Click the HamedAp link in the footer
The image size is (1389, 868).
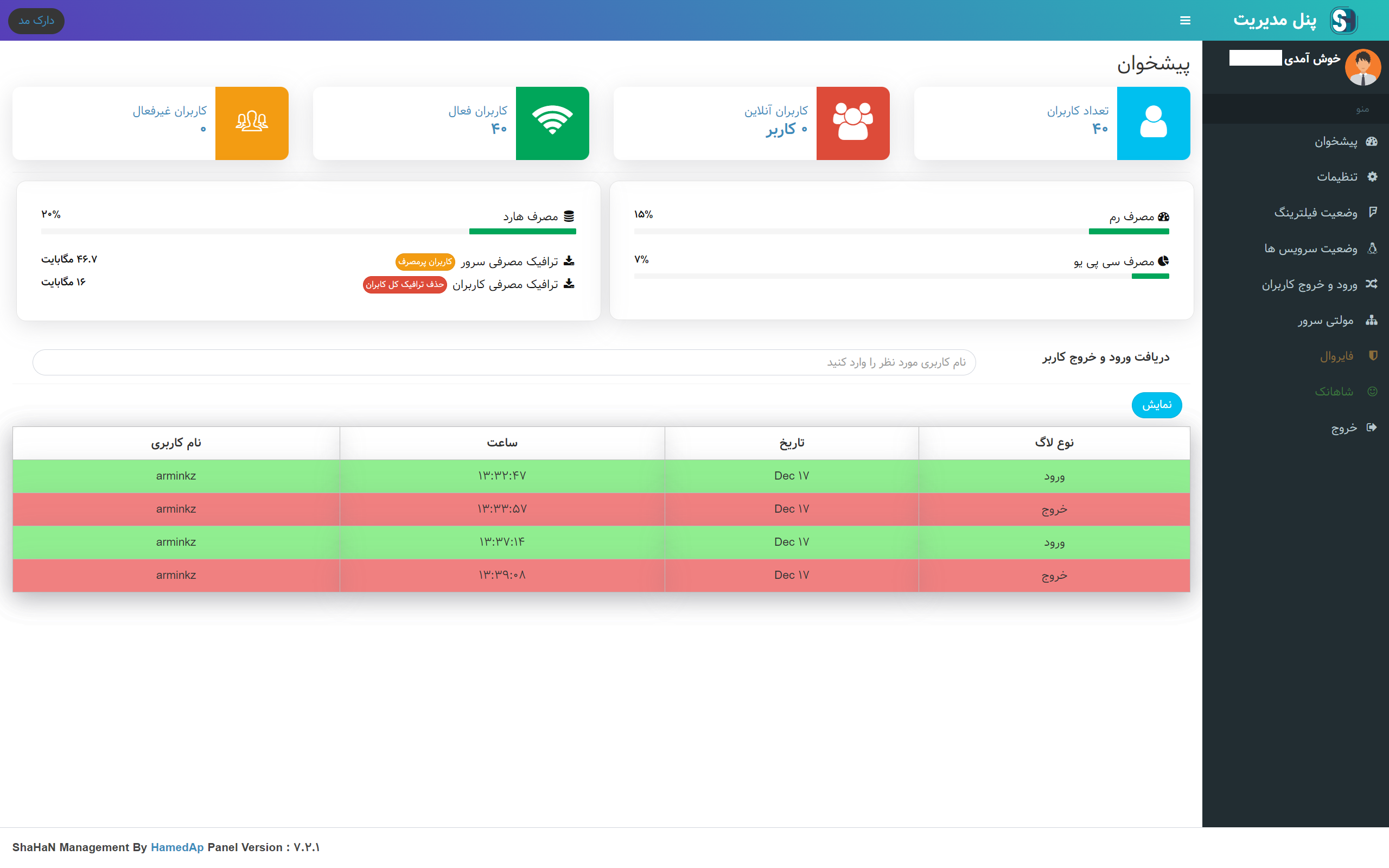177,847
